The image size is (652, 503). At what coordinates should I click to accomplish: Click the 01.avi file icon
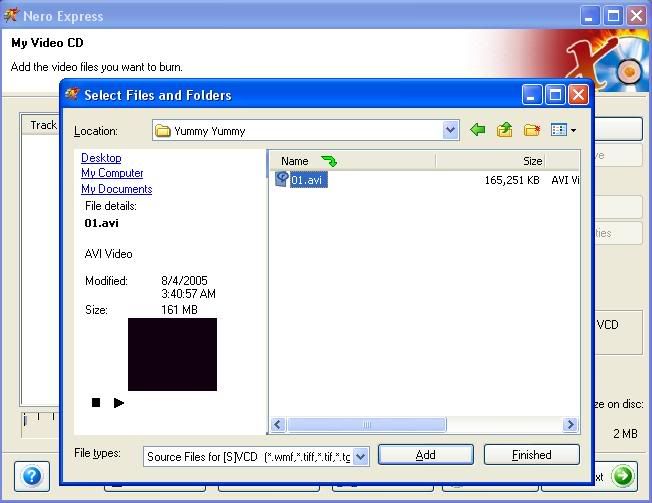[x=282, y=179]
